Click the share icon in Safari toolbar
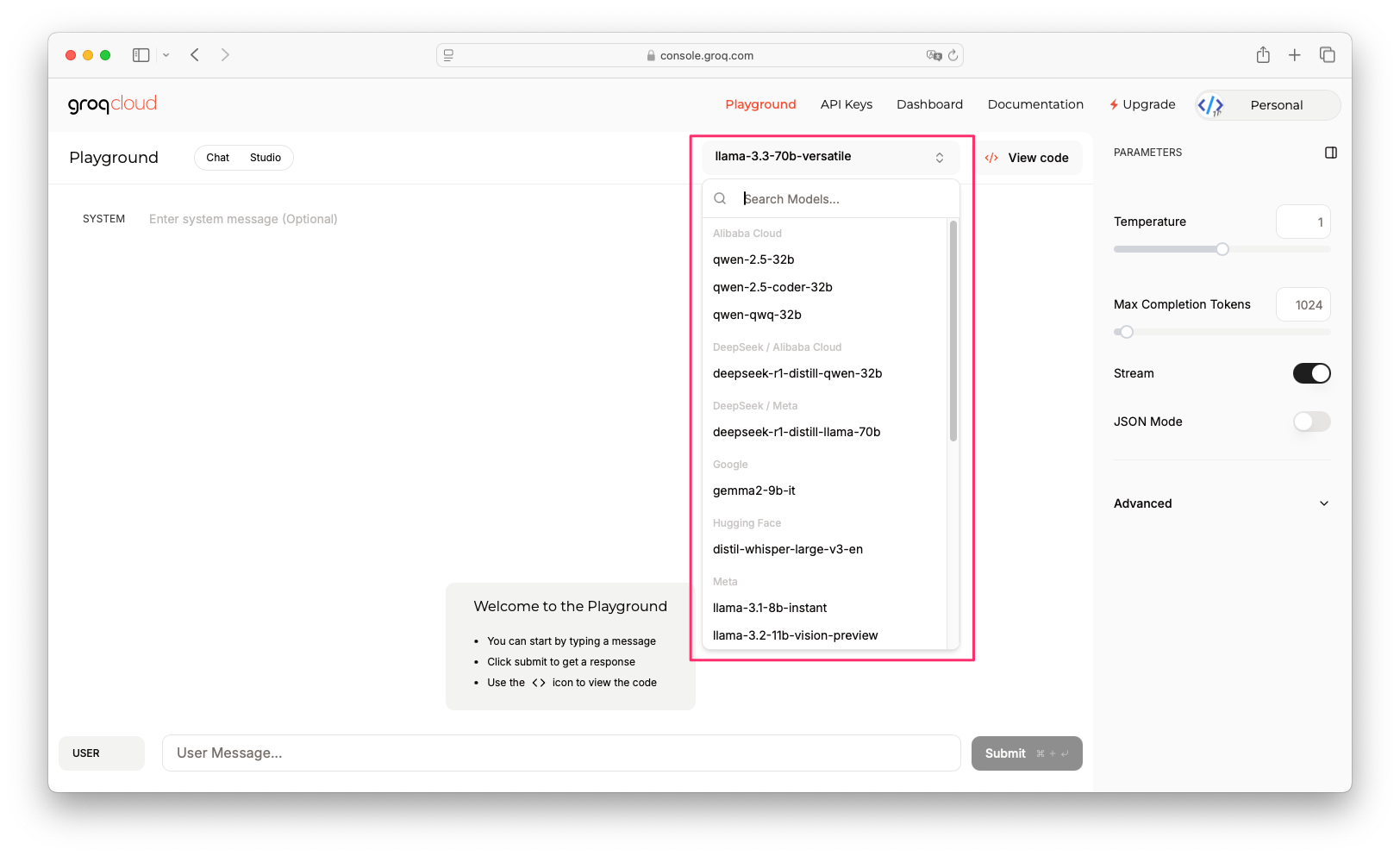The width and height of the screenshot is (1400, 856). click(x=1263, y=55)
